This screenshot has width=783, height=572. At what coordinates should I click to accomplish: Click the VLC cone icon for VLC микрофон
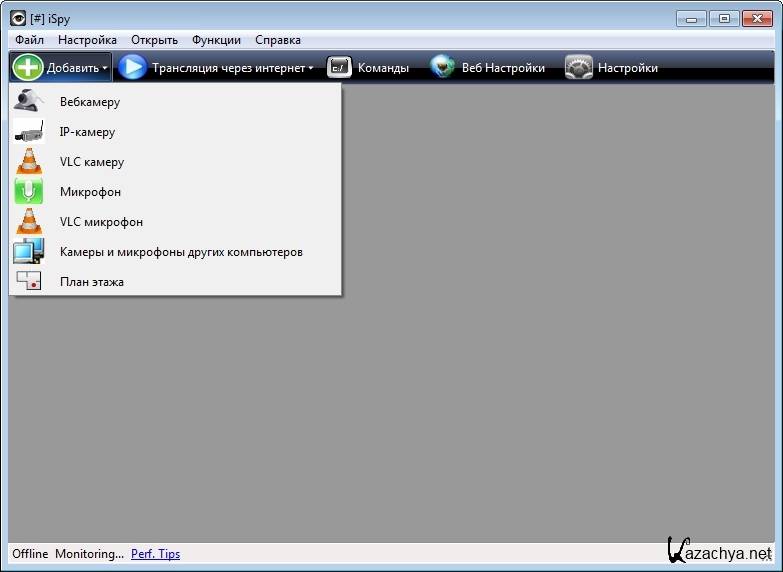pos(29,222)
